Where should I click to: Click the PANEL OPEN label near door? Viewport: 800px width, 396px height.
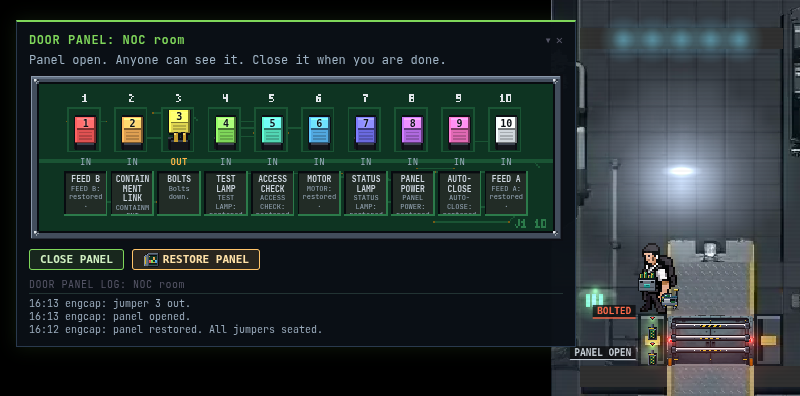click(x=603, y=352)
